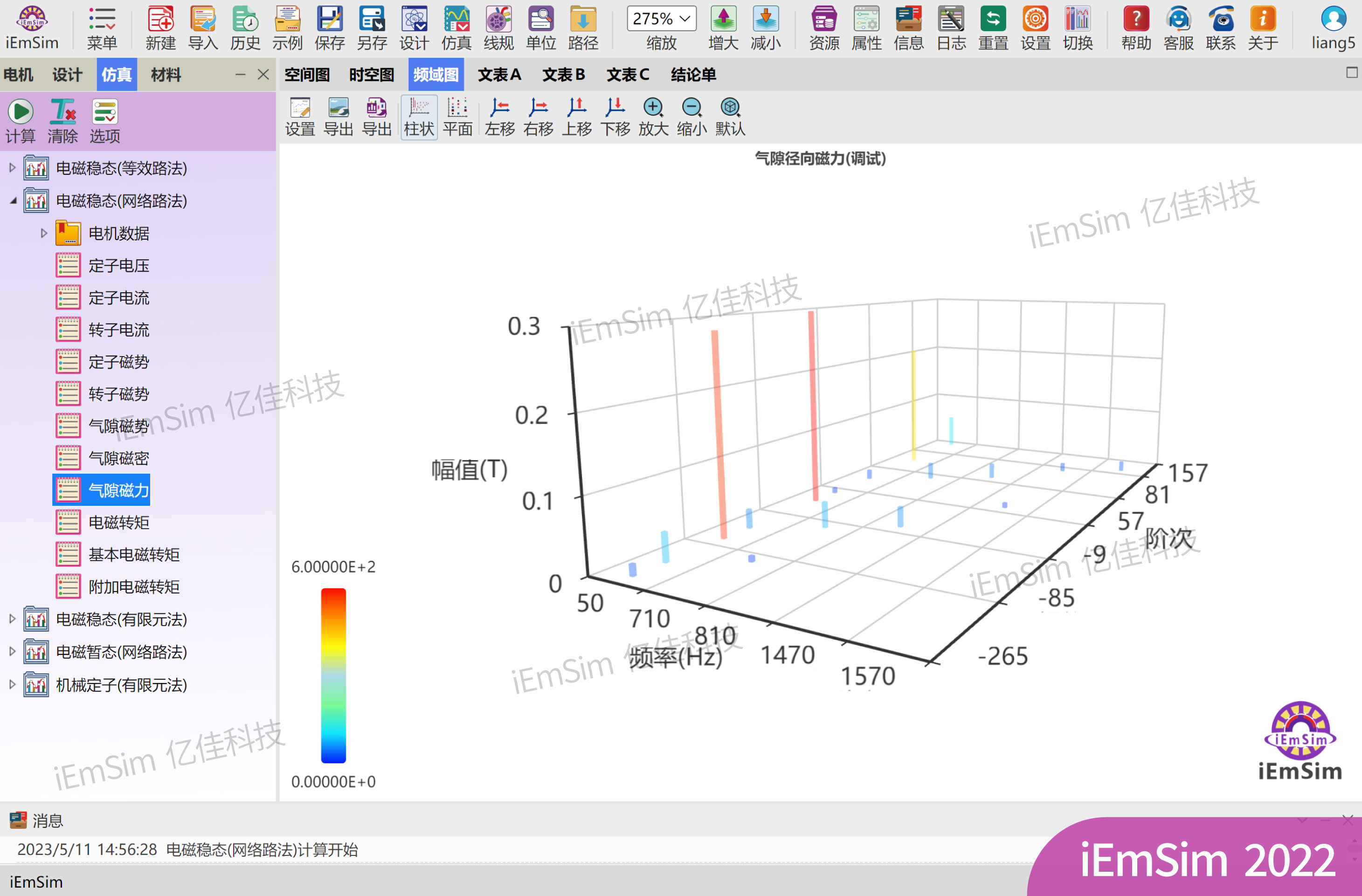This screenshot has height=896, width=1362.
Task: Open the 属性 (Properties) icon
Action: [x=866, y=28]
